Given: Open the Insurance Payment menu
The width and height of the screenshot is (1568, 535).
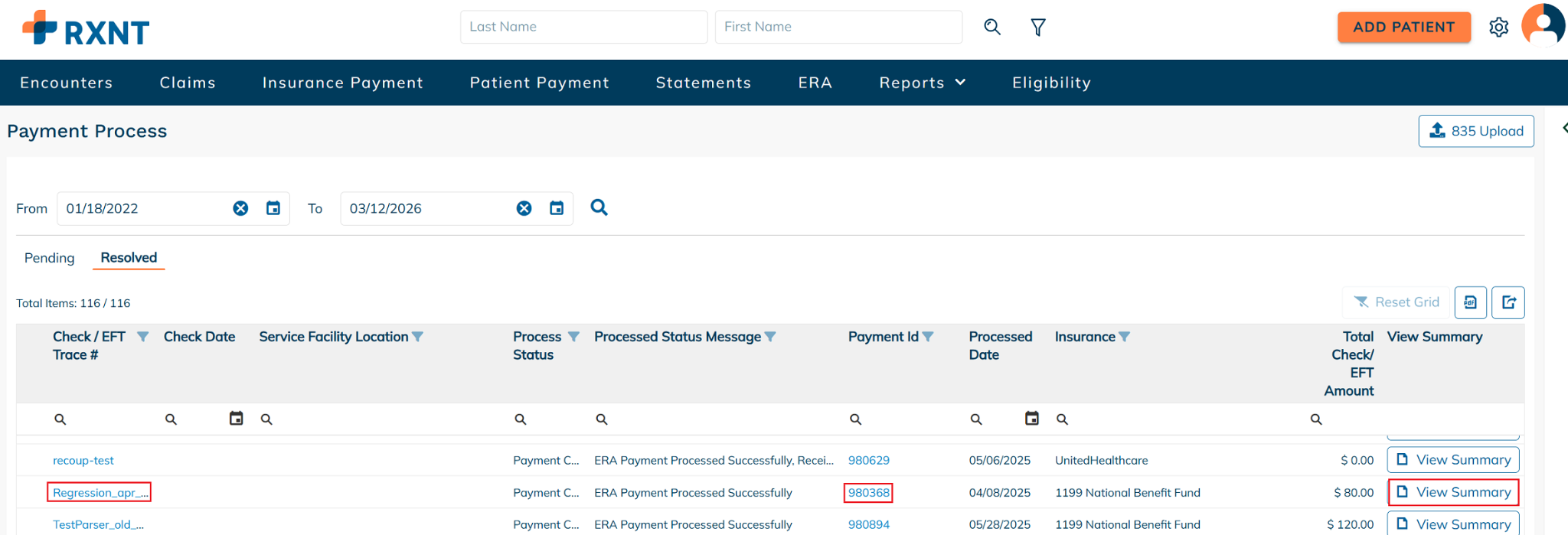Looking at the screenshot, I should pyautogui.click(x=342, y=83).
